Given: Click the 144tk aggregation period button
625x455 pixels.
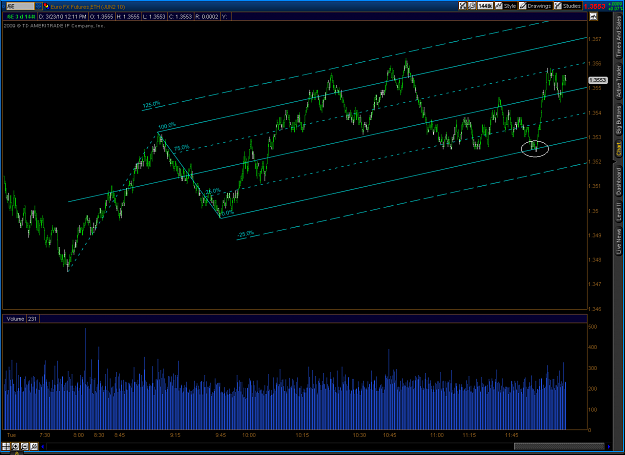Looking at the screenshot, I should point(485,6).
